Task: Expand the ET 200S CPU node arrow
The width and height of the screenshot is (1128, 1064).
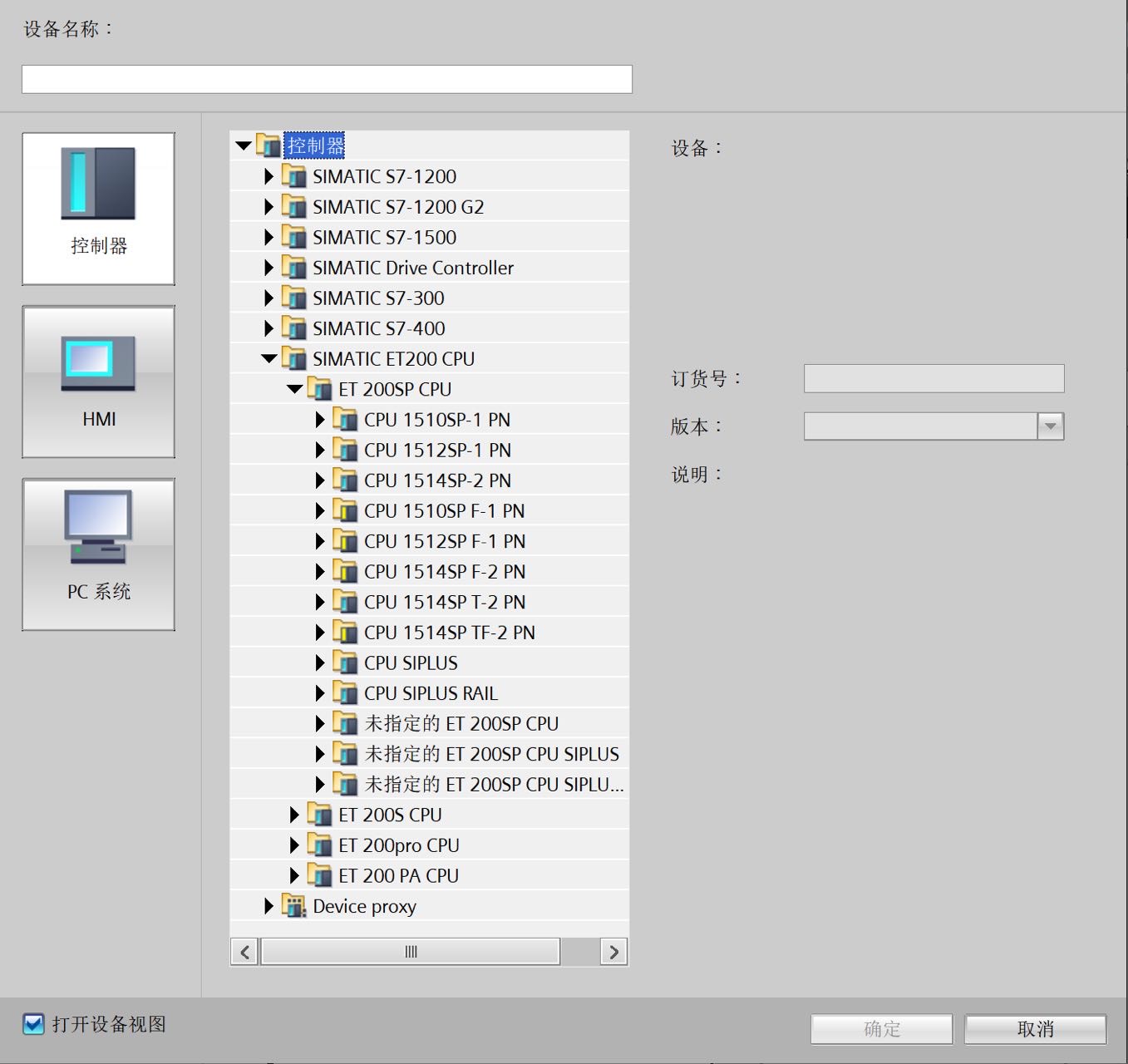Action: (x=294, y=815)
